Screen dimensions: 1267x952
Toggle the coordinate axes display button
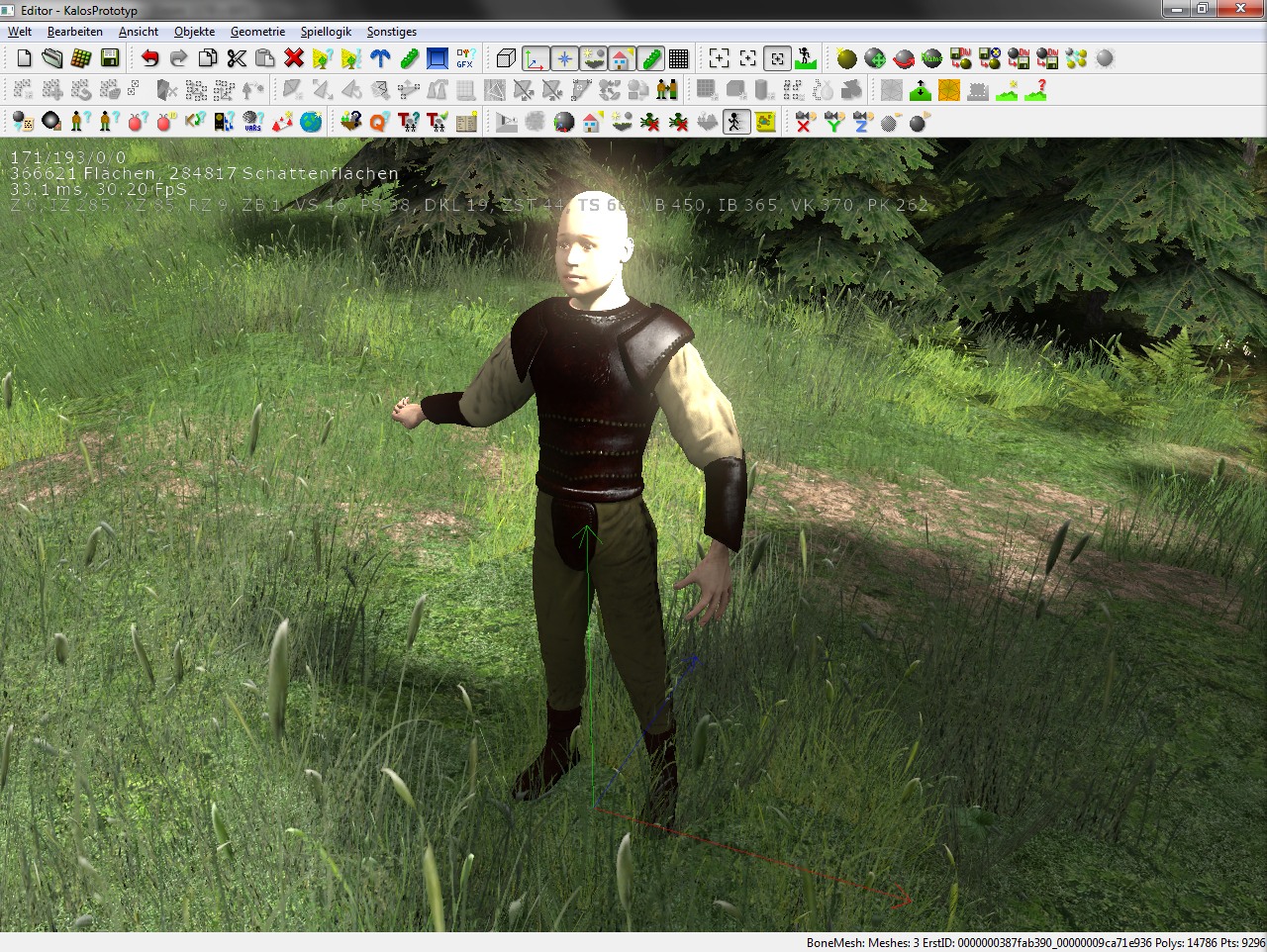[x=535, y=58]
